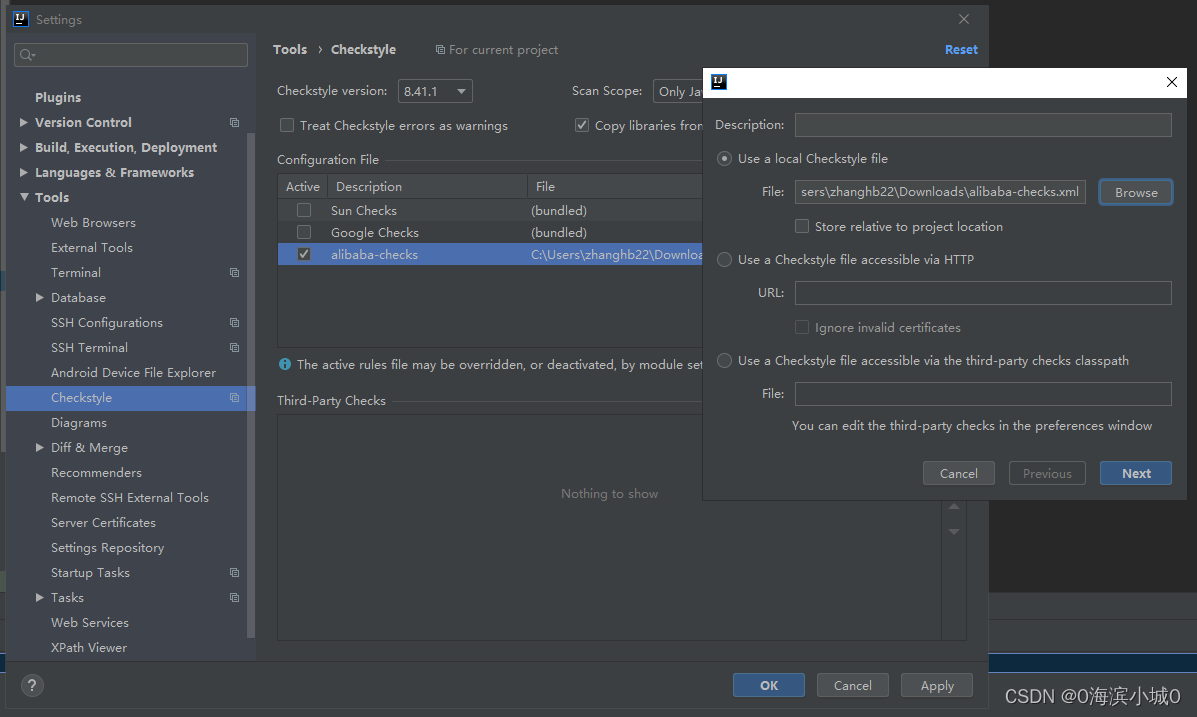Click the Reset link
1197x717 pixels.
(961, 50)
